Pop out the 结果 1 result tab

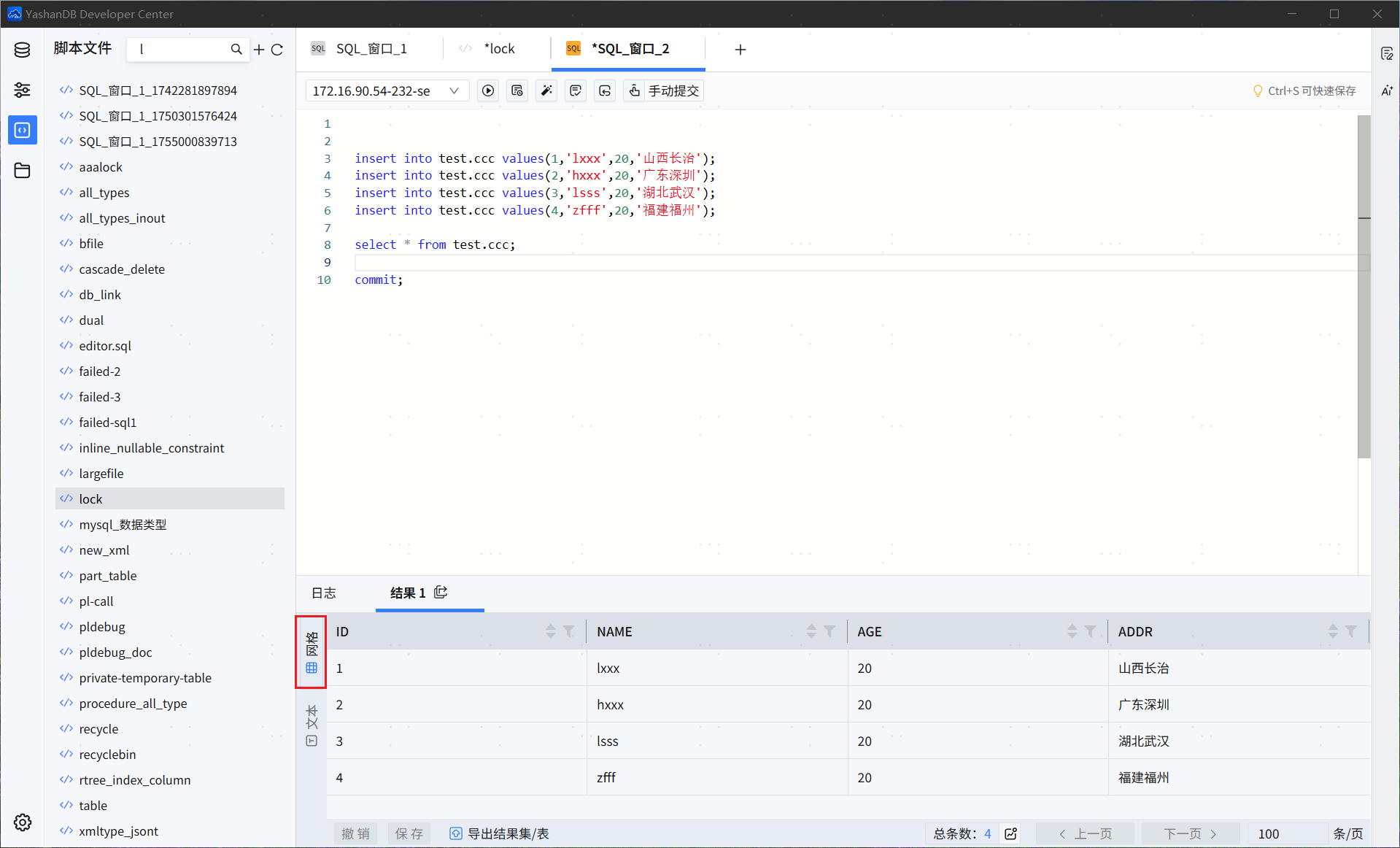coord(441,592)
